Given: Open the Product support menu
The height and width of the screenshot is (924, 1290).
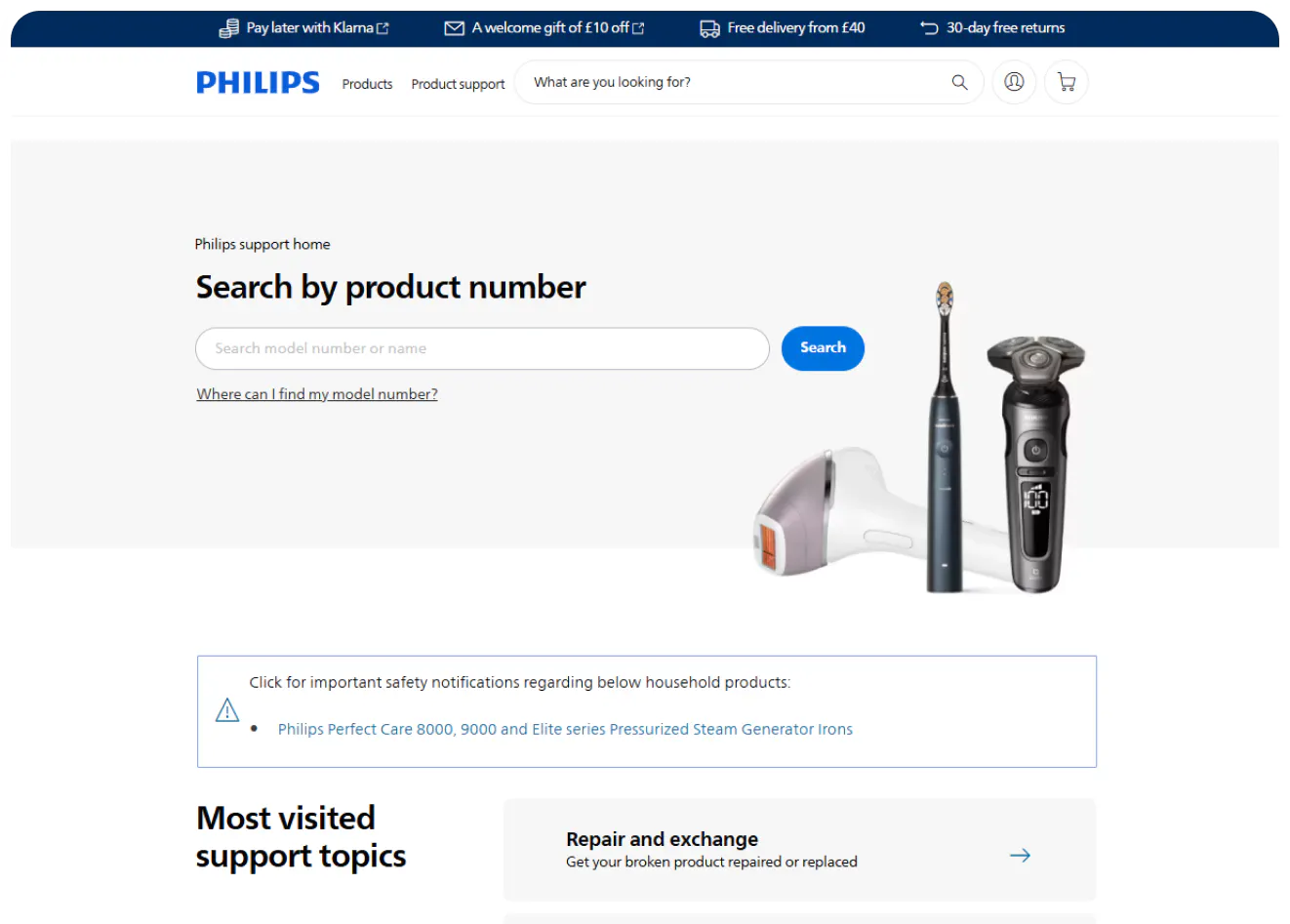Looking at the screenshot, I should (x=458, y=84).
